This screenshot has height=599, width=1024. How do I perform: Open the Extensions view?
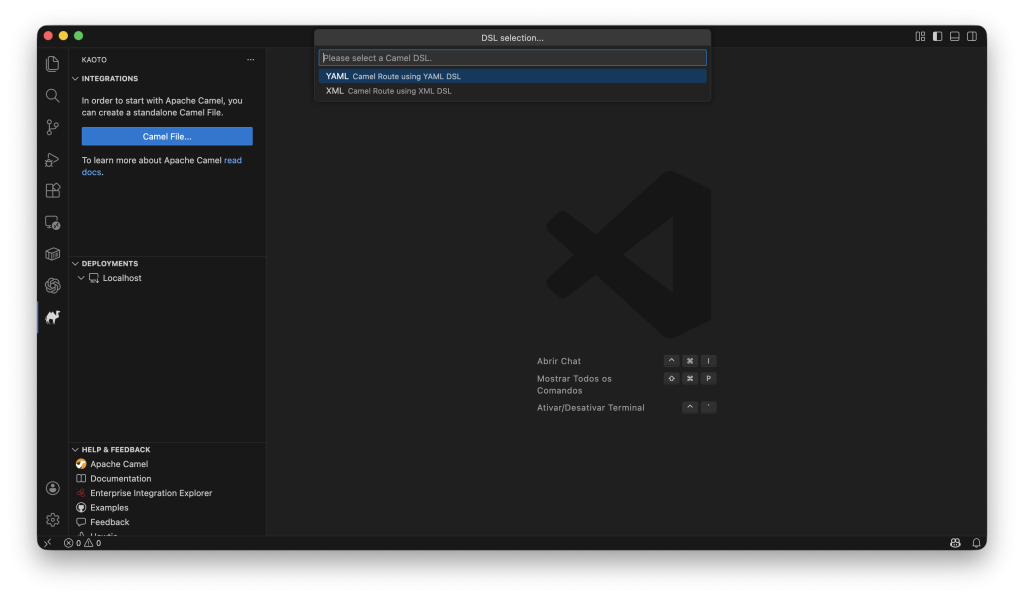[53, 191]
